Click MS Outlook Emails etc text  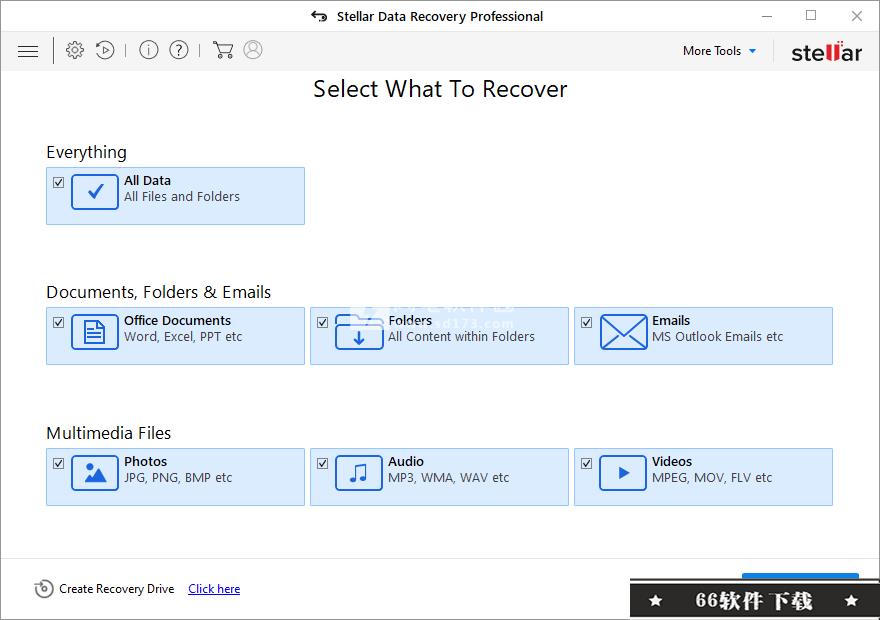pyautogui.click(x=717, y=337)
